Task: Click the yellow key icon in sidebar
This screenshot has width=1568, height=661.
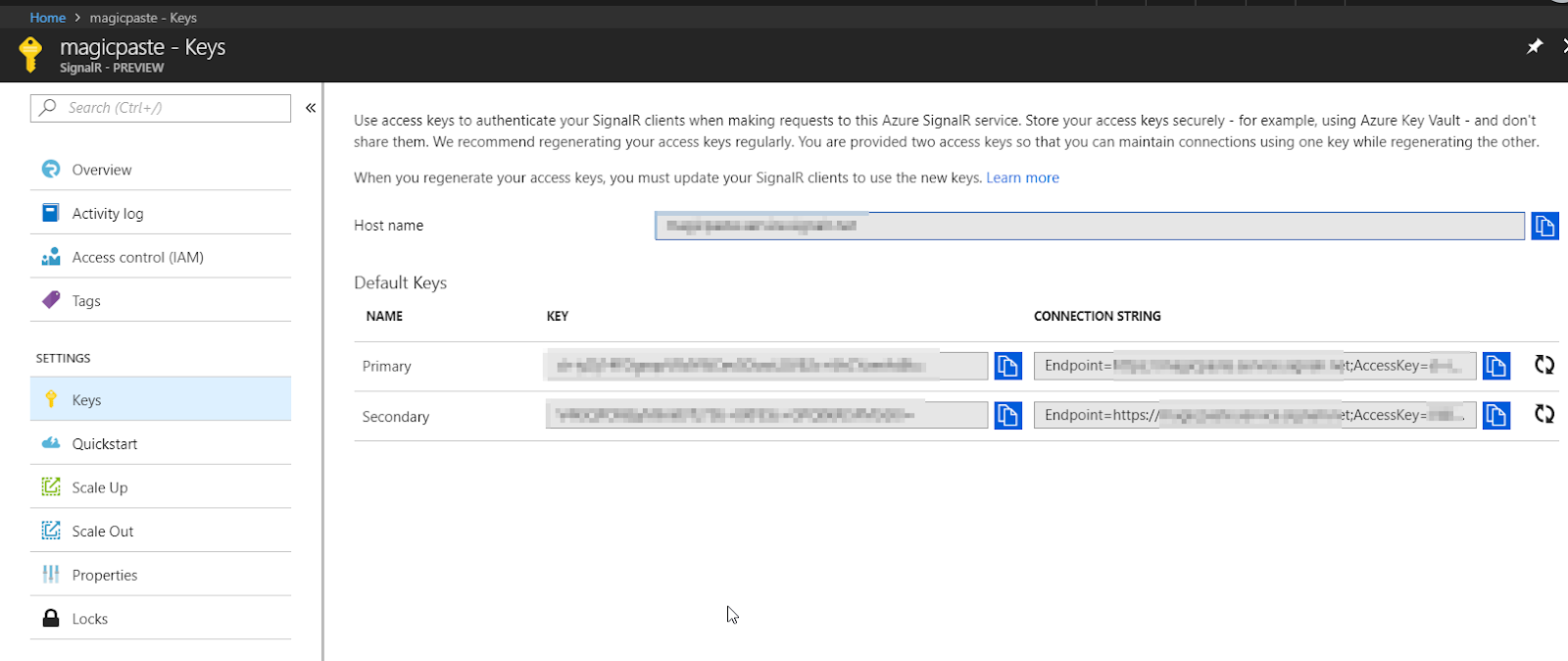Action: click(51, 399)
